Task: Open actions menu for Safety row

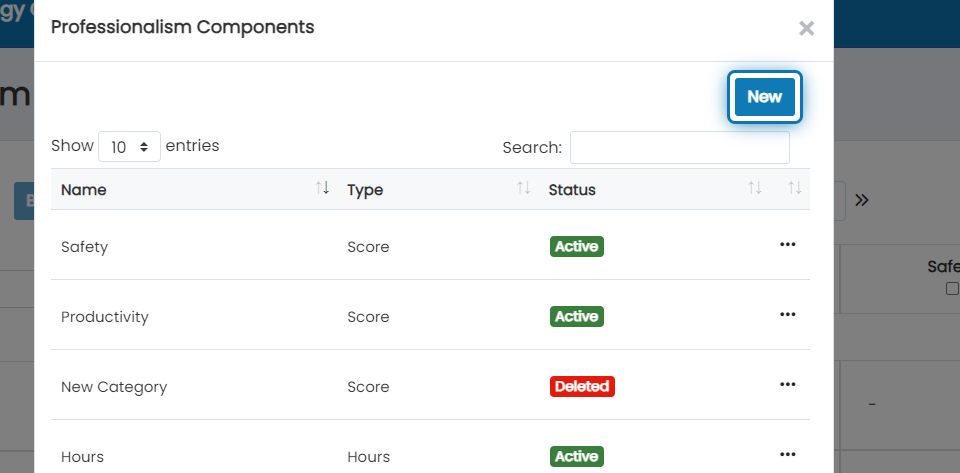Action: coord(787,245)
